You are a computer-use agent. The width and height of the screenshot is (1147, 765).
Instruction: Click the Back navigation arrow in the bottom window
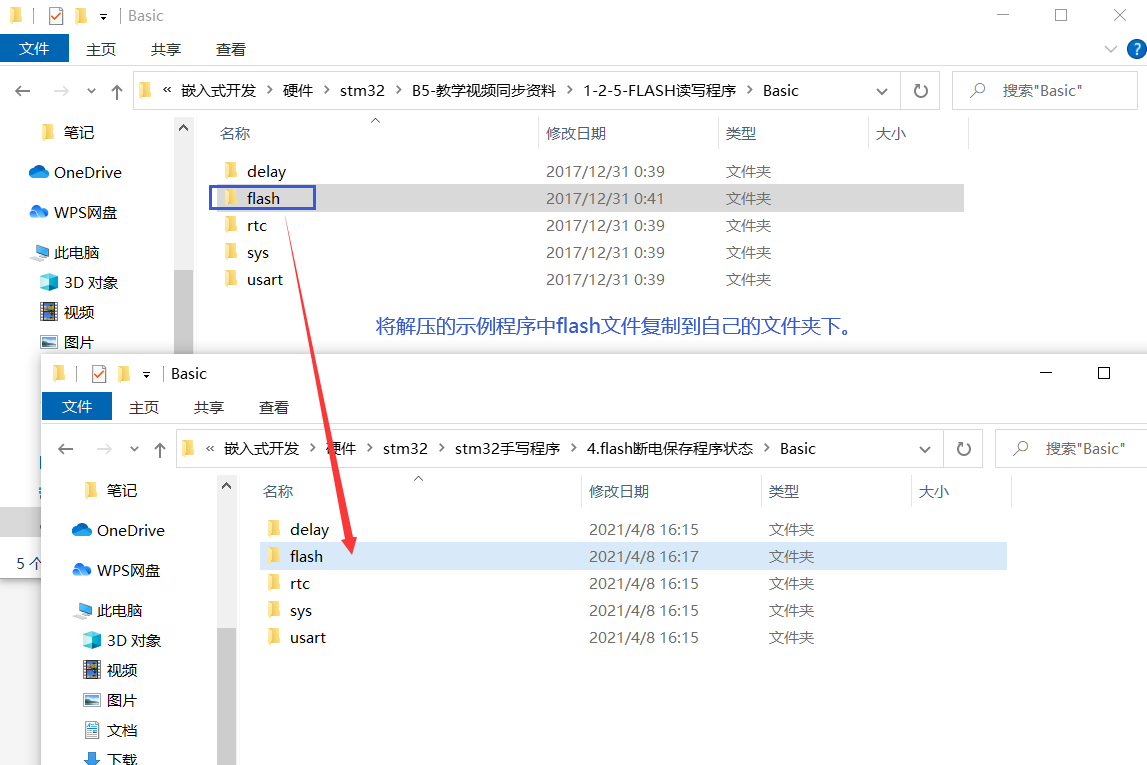coord(66,448)
